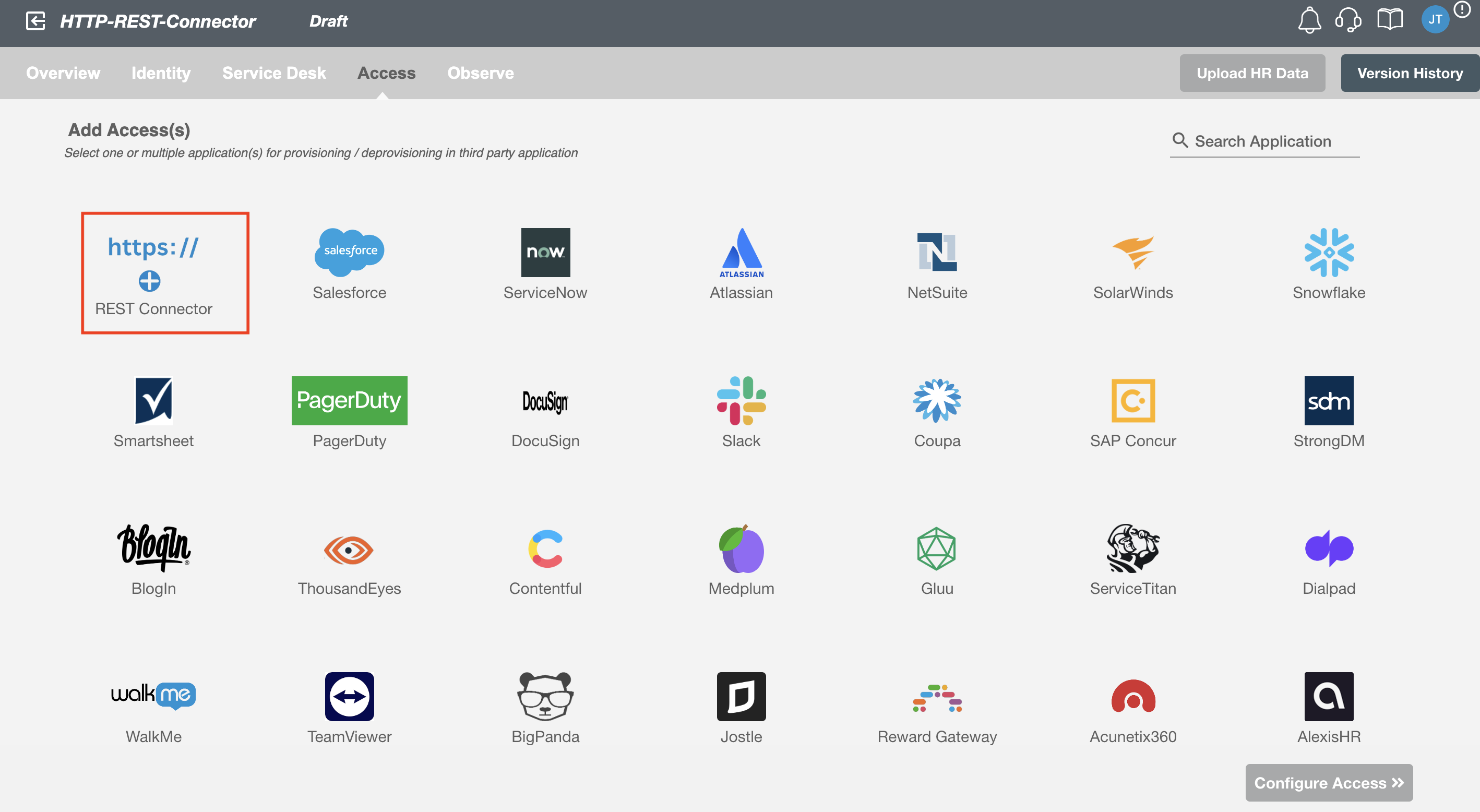The image size is (1480, 812).
Task: Select the PagerDuty application
Action: (349, 413)
